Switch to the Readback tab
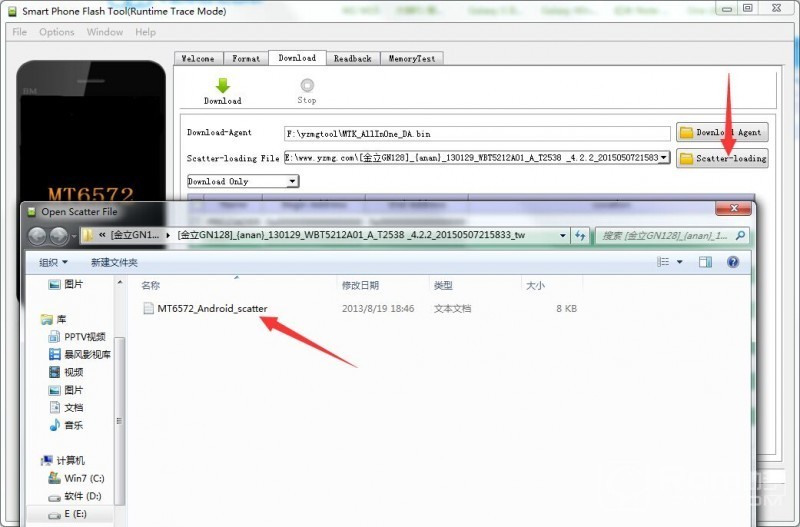 tap(353, 59)
